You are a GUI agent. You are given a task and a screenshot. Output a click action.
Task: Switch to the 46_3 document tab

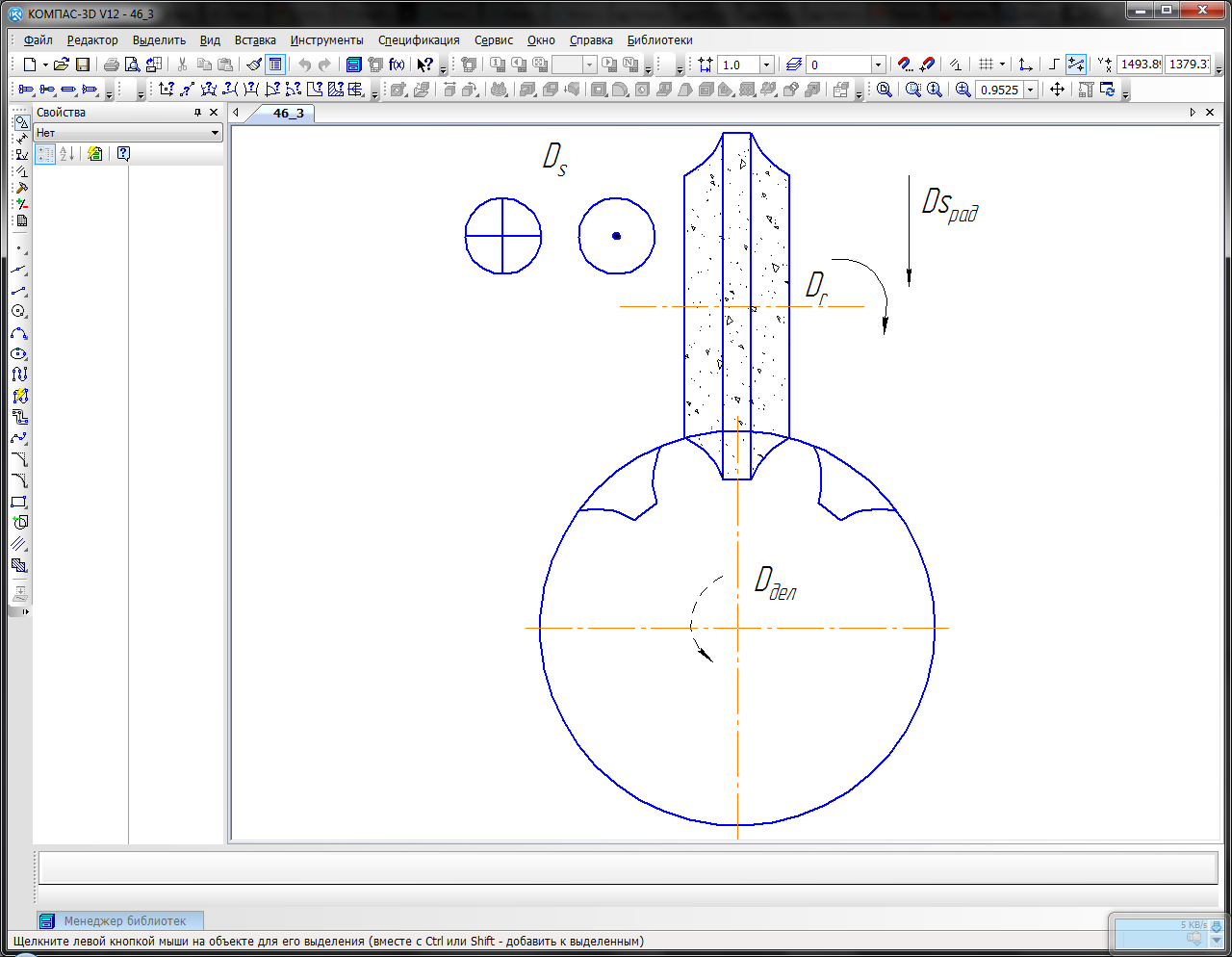point(288,113)
